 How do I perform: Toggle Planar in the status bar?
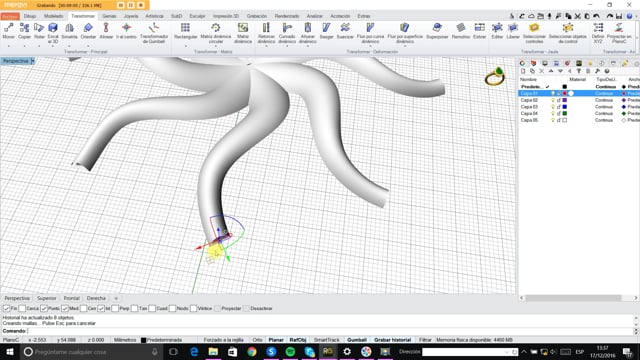(276, 340)
